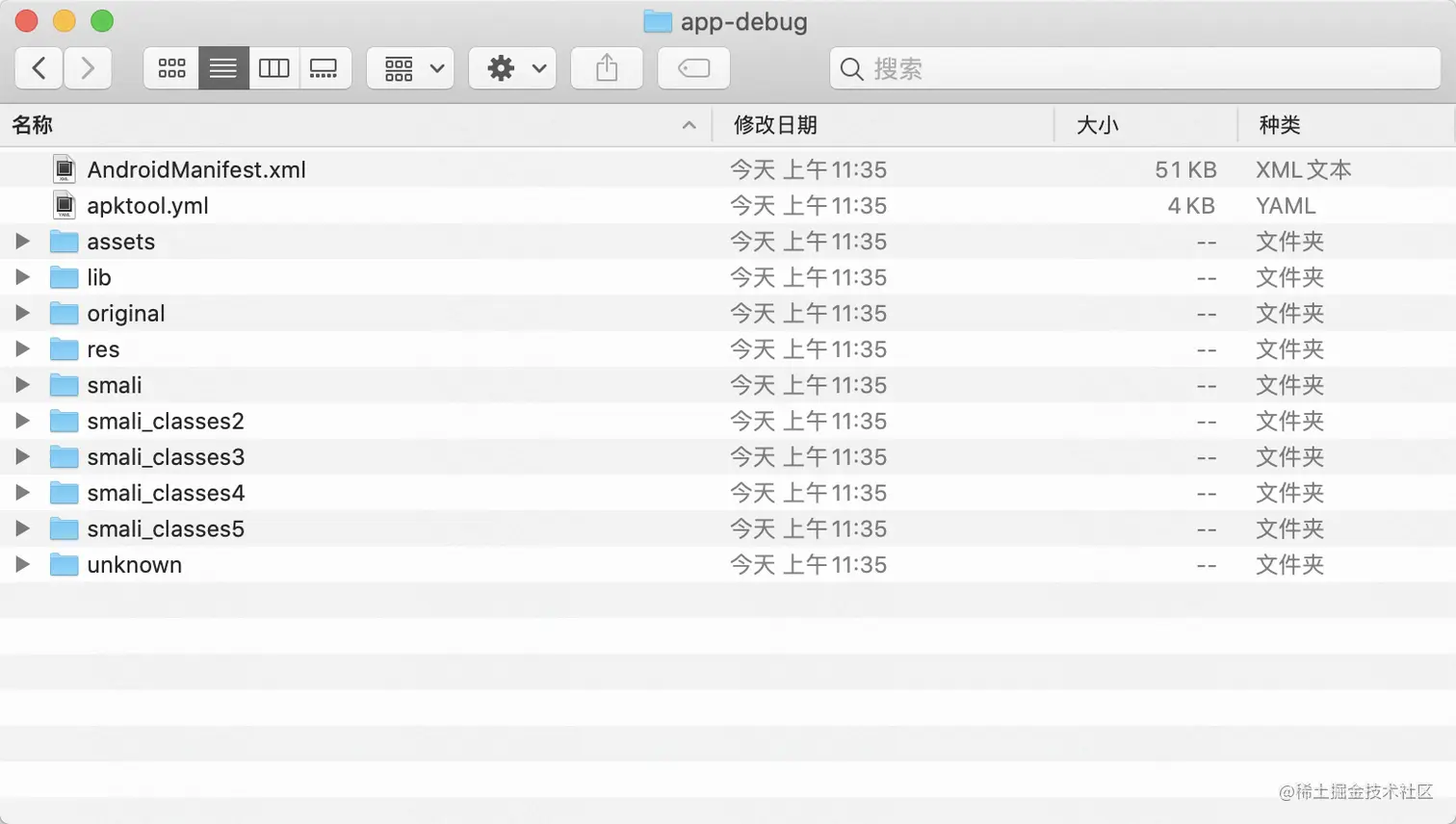The width and height of the screenshot is (1456, 824).
Task: Click the assets folder name
Action: (120, 242)
